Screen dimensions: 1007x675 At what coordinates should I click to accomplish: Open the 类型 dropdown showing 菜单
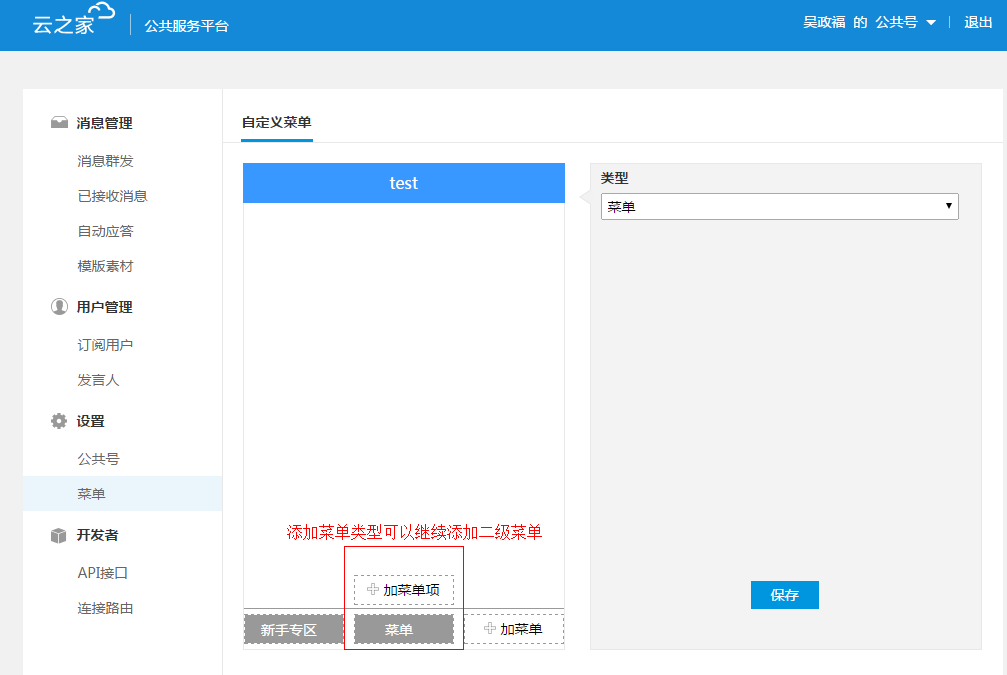(x=779, y=207)
